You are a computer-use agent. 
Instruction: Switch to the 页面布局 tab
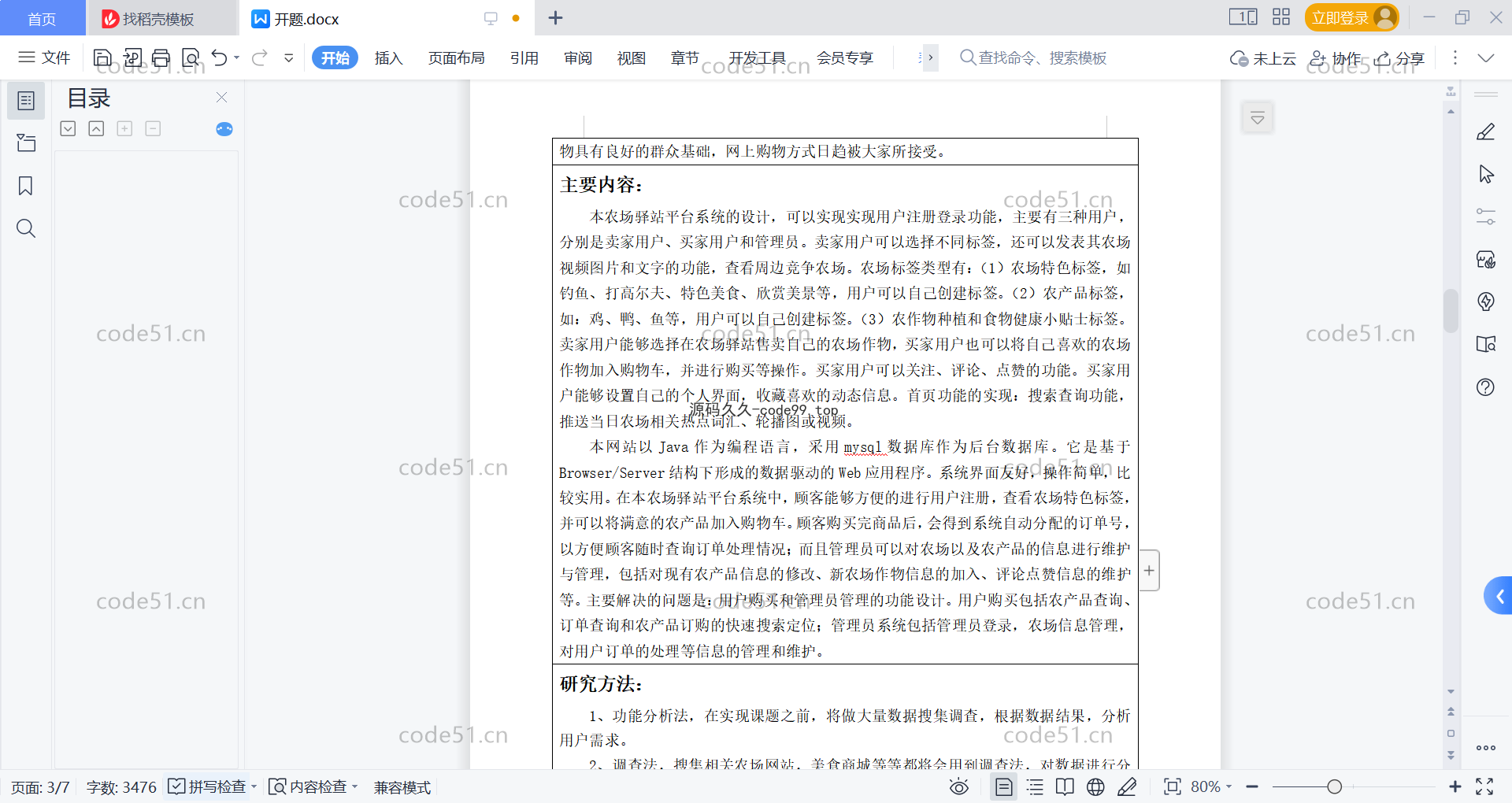click(x=456, y=57)
